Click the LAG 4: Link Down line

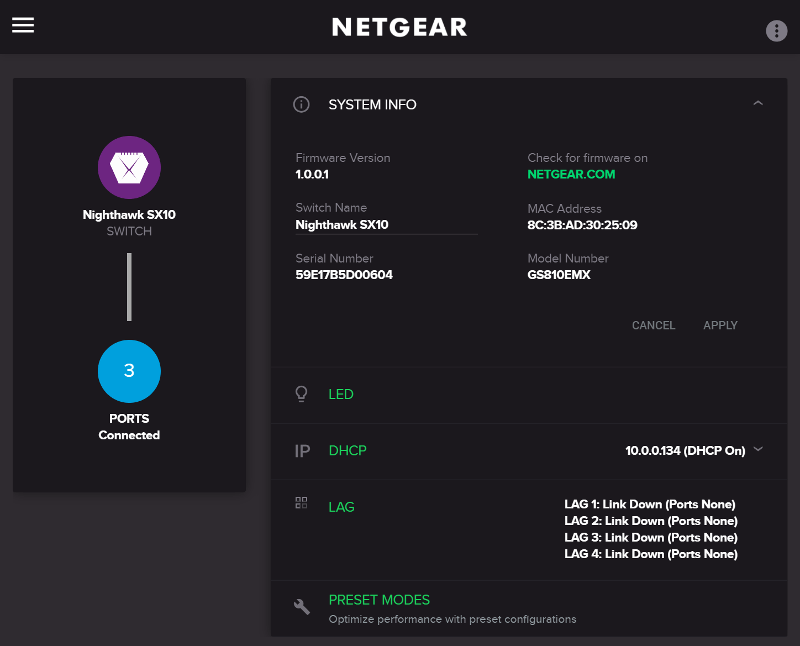pyautogui.click(x=651, y=554)
